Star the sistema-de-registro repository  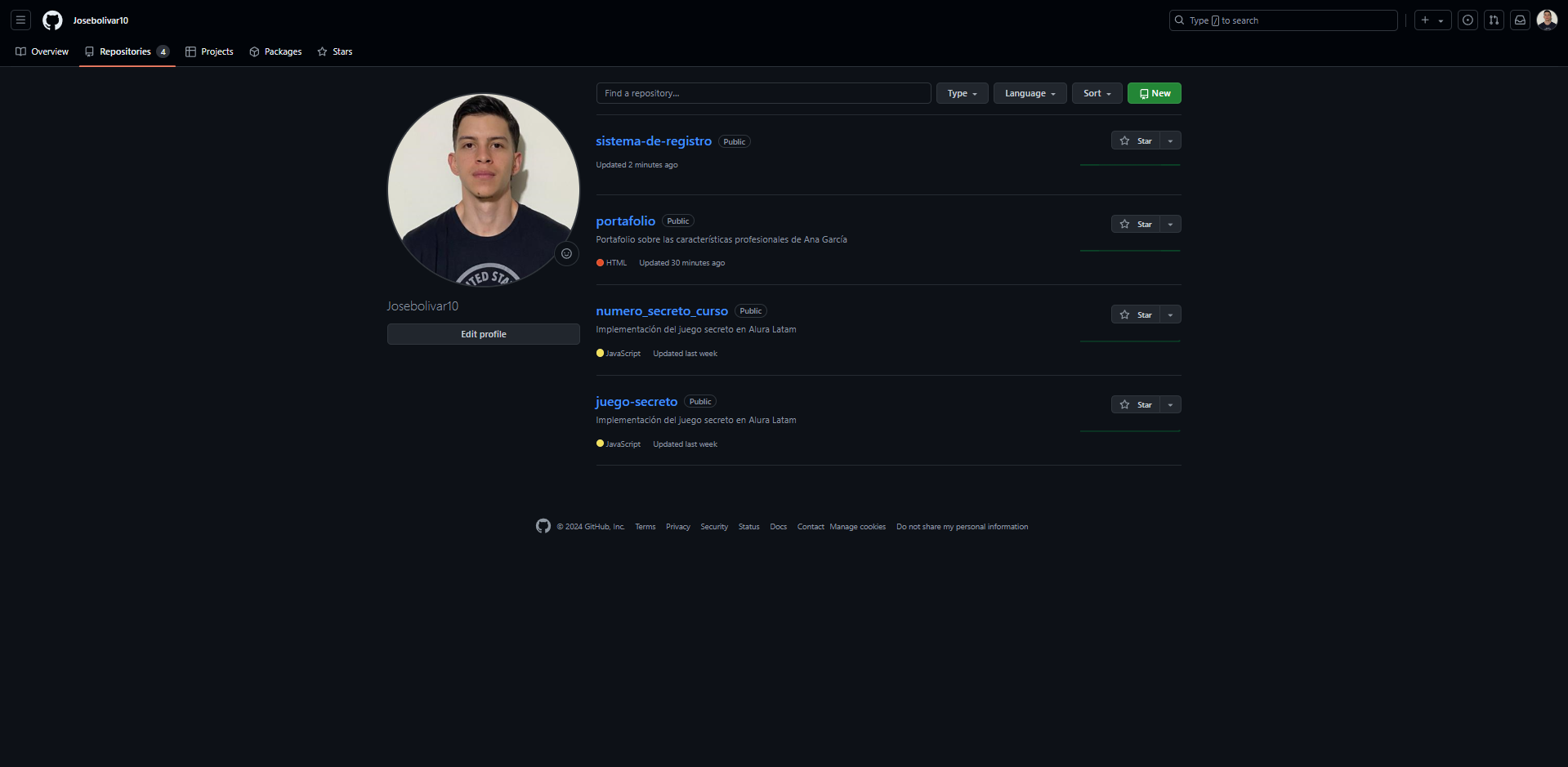(1136, 140)
